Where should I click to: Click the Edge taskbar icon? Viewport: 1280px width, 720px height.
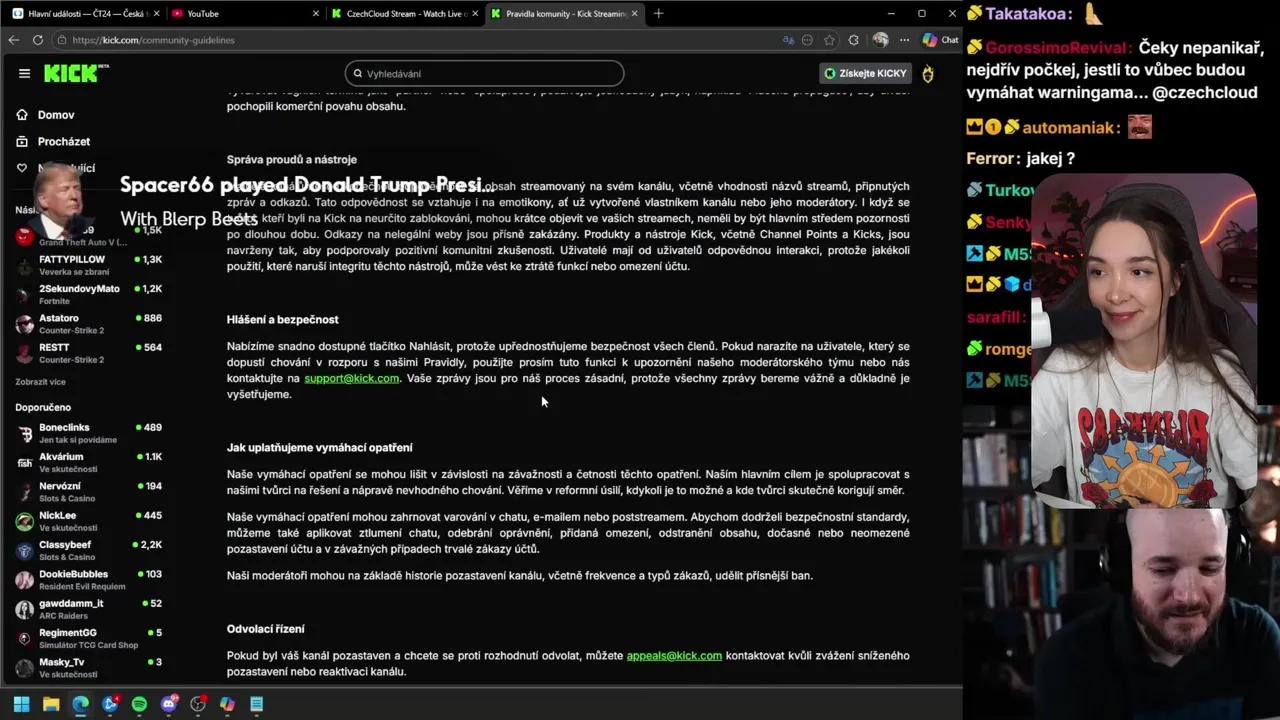click(80, 704)
